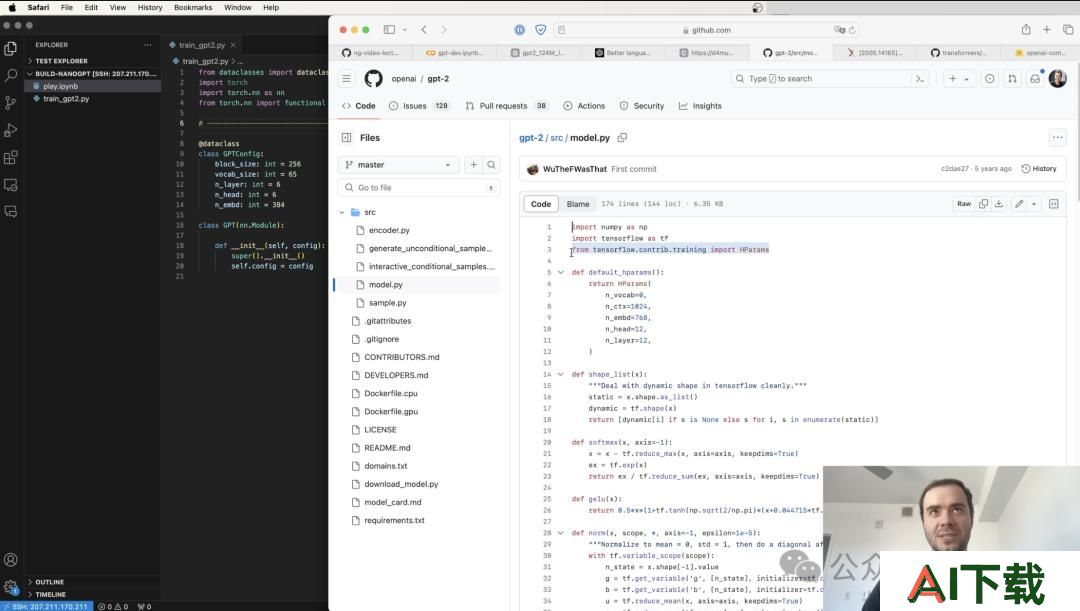This screenshot has height=611, width=1080.
Task: Click Raw button
Action: coord(964,204)
